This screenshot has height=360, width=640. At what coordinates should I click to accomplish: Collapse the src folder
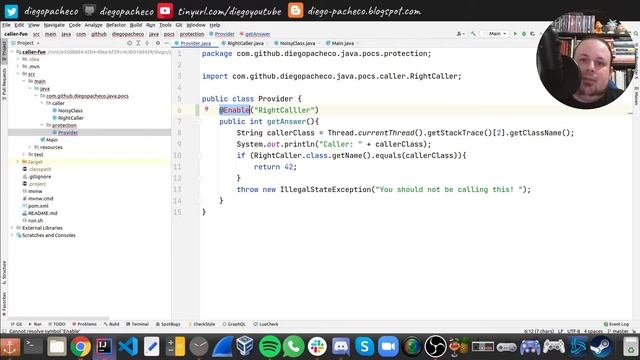(x=18, y=74)
